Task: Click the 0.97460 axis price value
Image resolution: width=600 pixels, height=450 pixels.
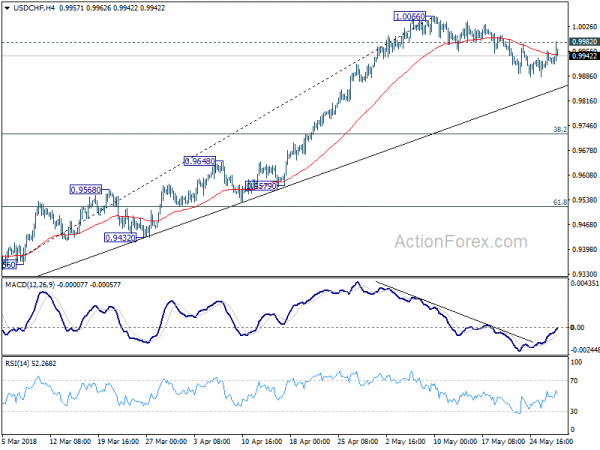Action: point(584,126)
